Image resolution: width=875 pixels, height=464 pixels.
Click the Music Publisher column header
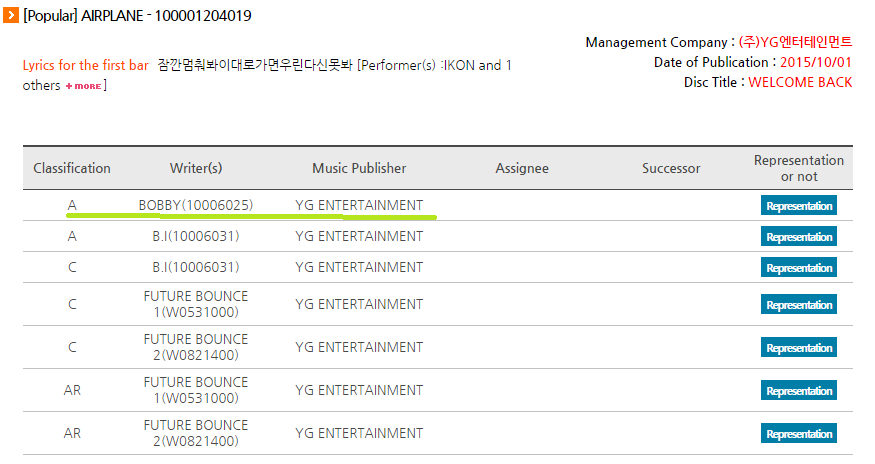[x=359, y=168]
